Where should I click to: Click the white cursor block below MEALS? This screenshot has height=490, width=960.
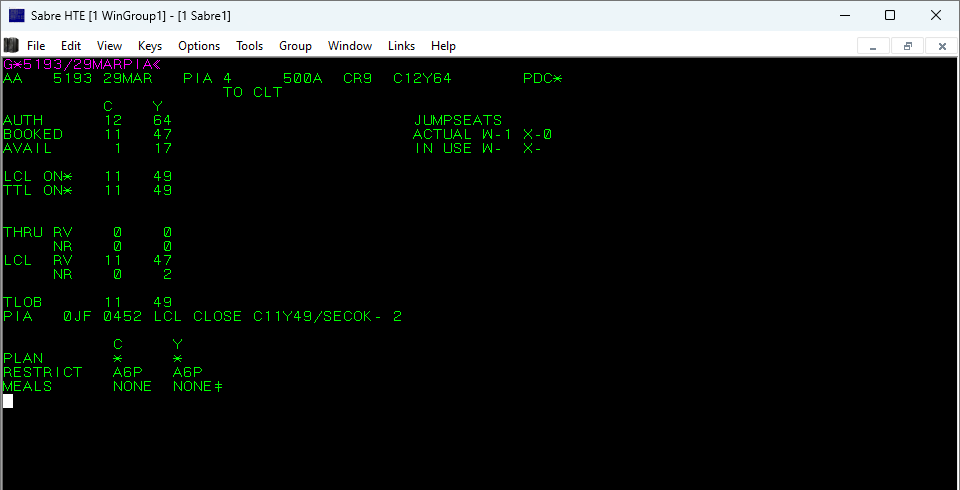click(8, 401)
